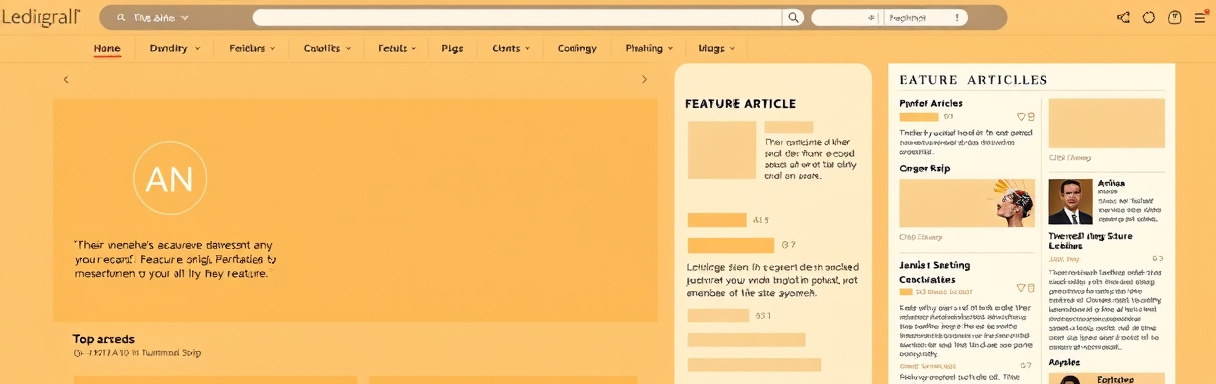
Task: Go to the previous carousel slide
Action: point(66,79)
